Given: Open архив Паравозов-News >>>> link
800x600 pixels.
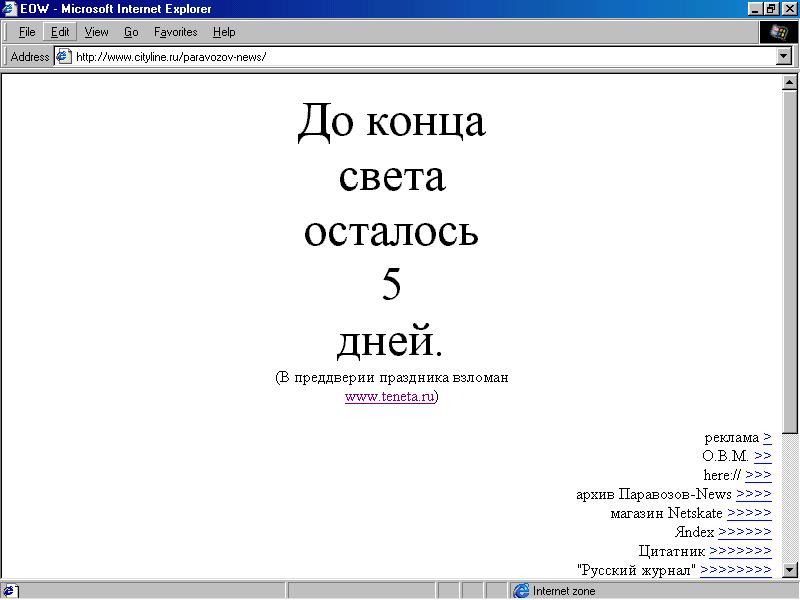Looking at the screenshot, I should point(754,494).
